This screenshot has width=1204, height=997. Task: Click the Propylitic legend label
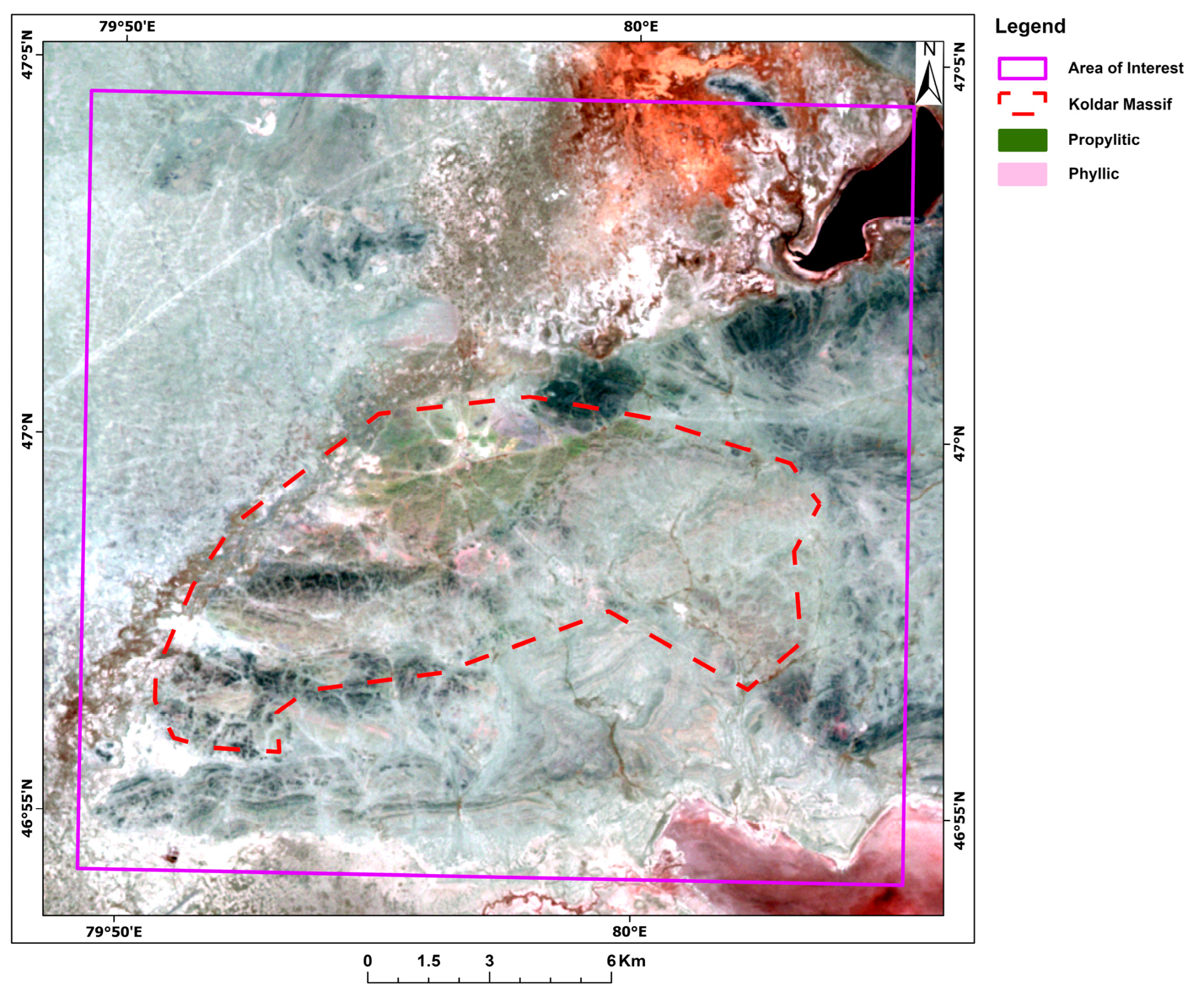(1103, 140)
